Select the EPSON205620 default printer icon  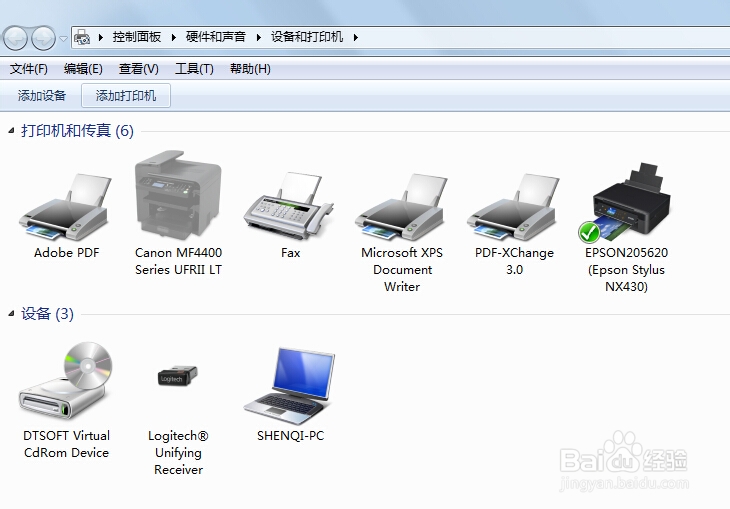(625, 203)
